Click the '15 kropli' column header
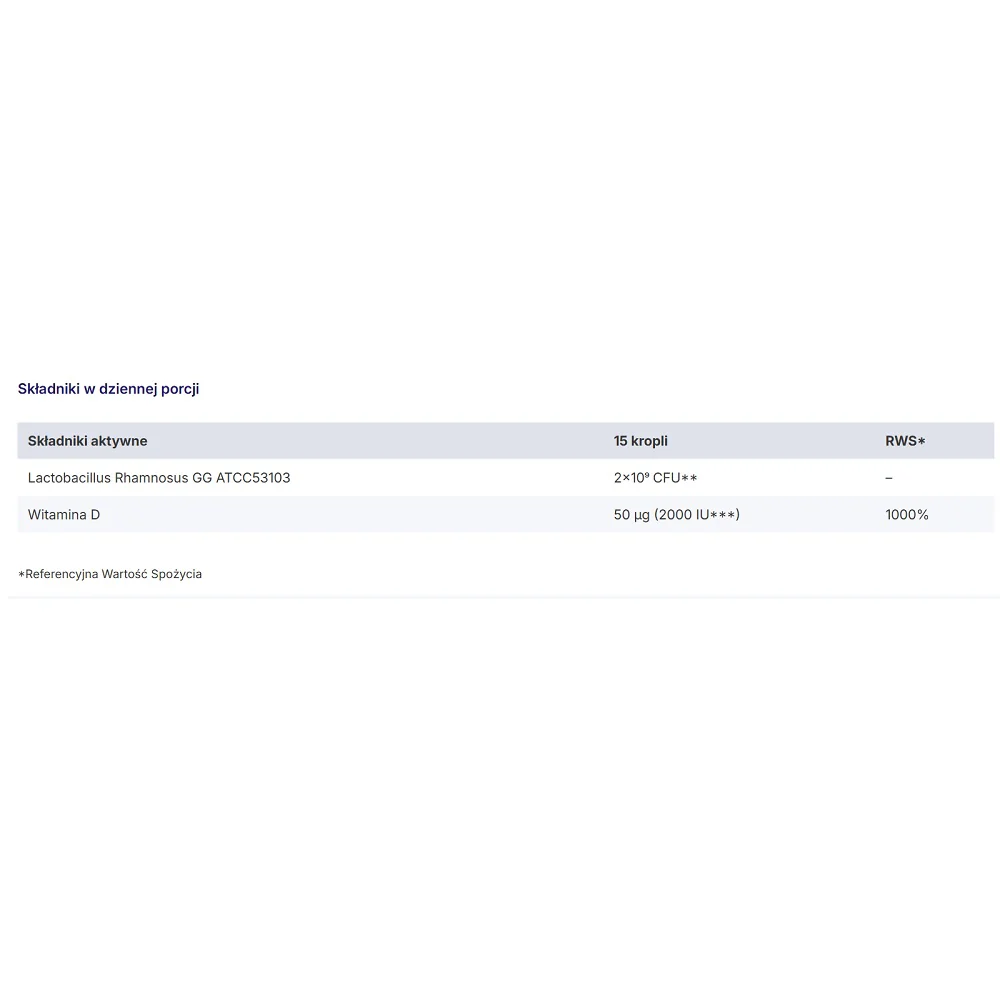Screen dimensions: 1000x1000 click(x=640, y=441)
